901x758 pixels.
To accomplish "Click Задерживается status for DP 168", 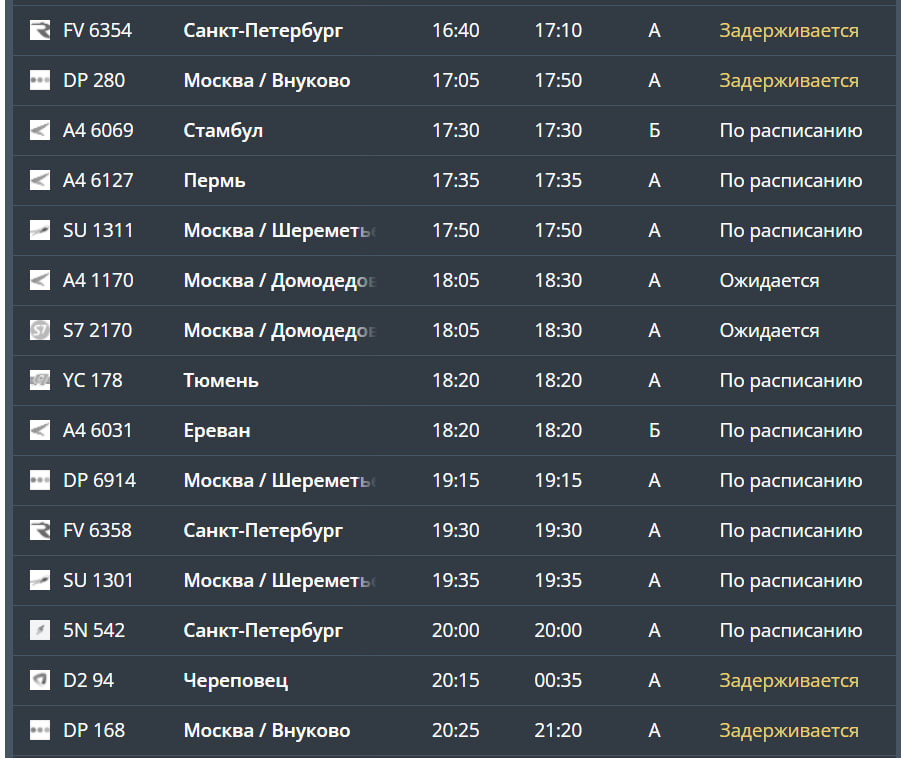I will pyautogui.click(x=789, y=731).
